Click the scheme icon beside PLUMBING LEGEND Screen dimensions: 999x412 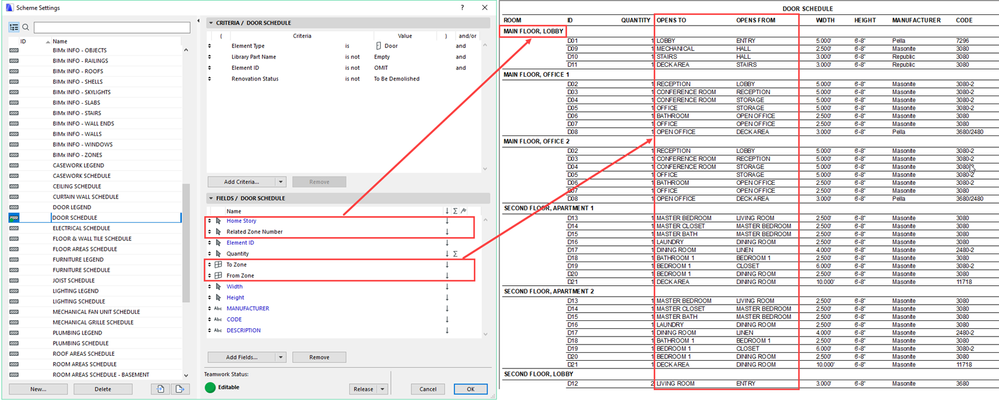pyautogui.click(x=14, y=332)
